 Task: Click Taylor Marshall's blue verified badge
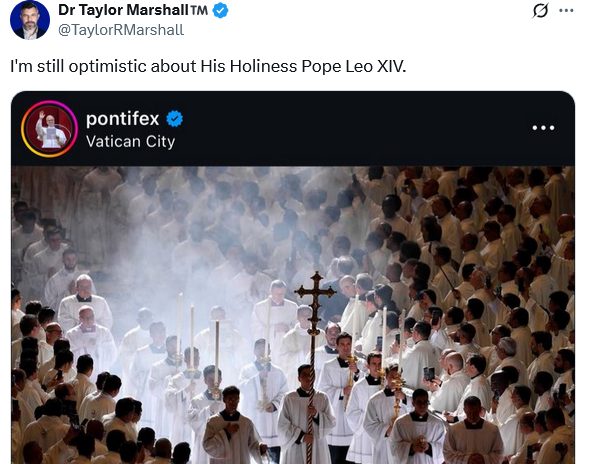[x=220, y=11]
